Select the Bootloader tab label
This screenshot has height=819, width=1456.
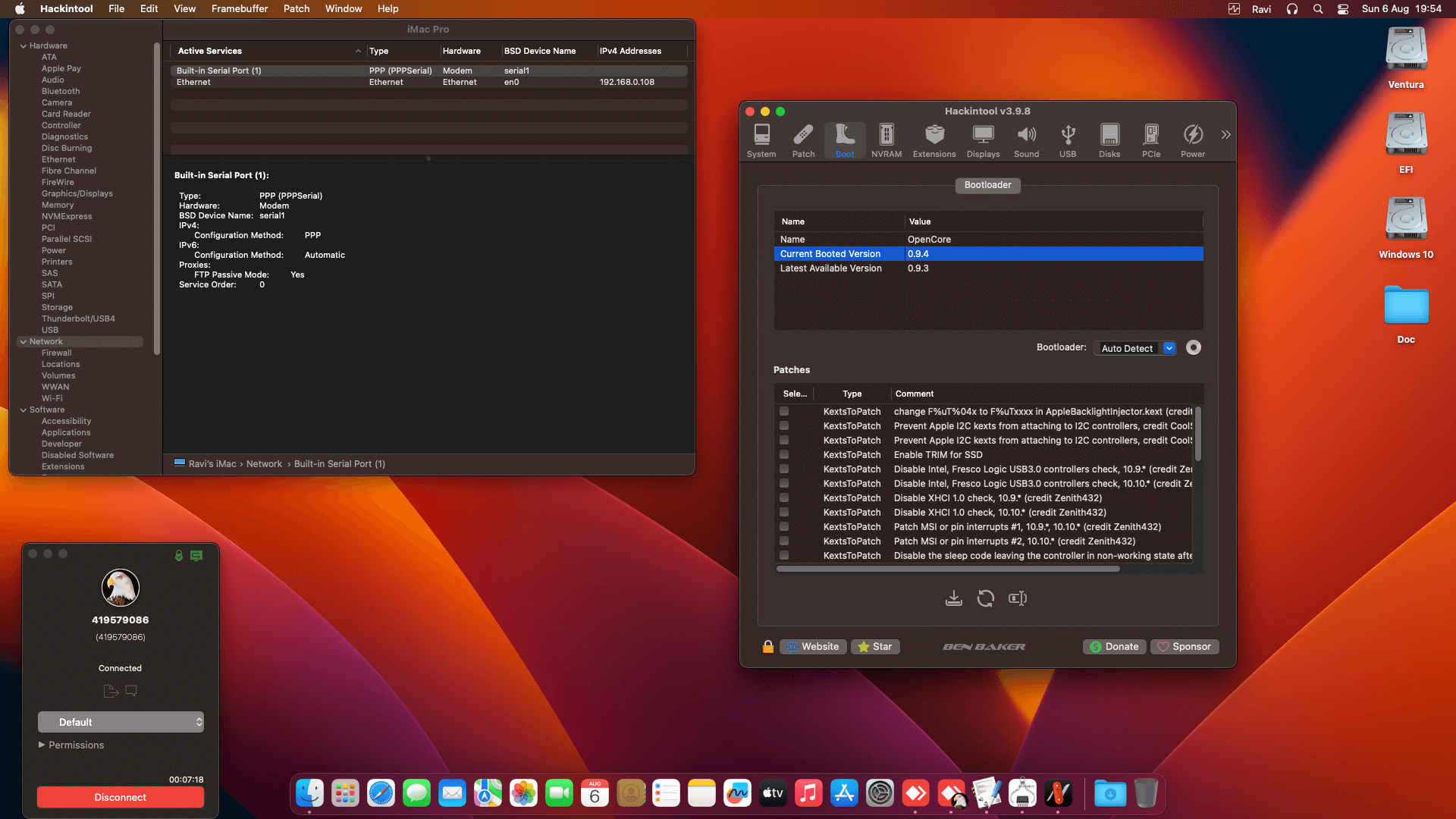[x=987, y=185]
